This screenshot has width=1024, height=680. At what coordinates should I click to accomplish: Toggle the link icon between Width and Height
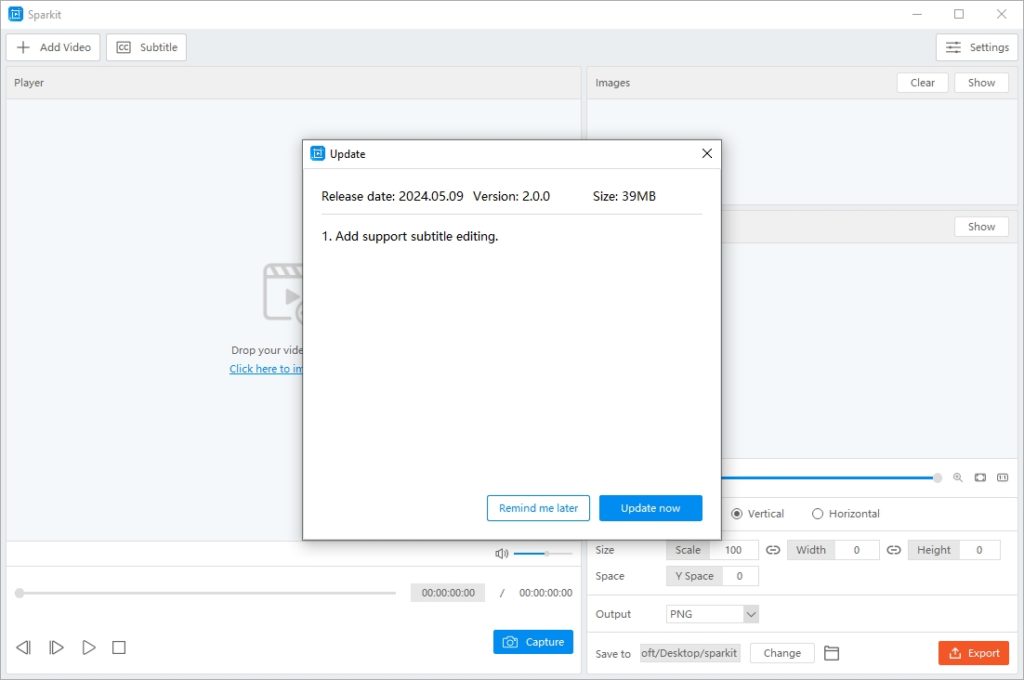893,550
